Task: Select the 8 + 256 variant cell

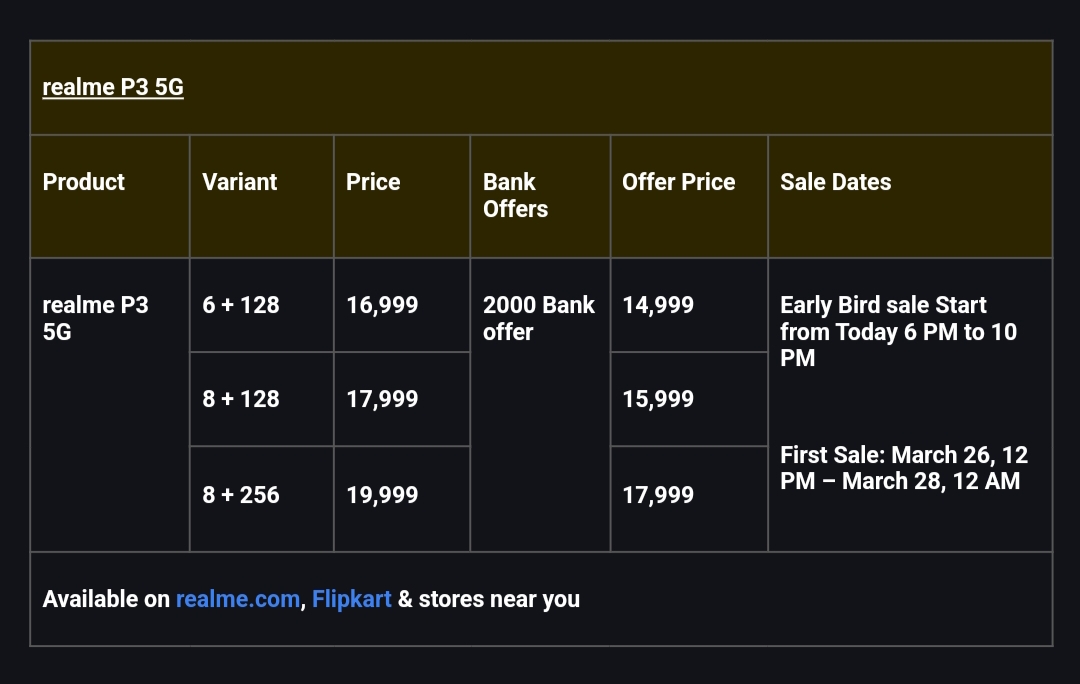Action: [x=241, y=495]
